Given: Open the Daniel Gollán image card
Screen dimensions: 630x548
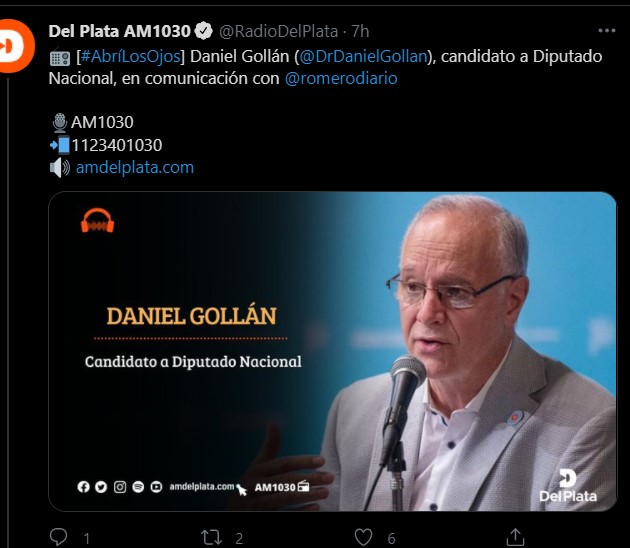Looking at the screenshot, I should point(332,352).
